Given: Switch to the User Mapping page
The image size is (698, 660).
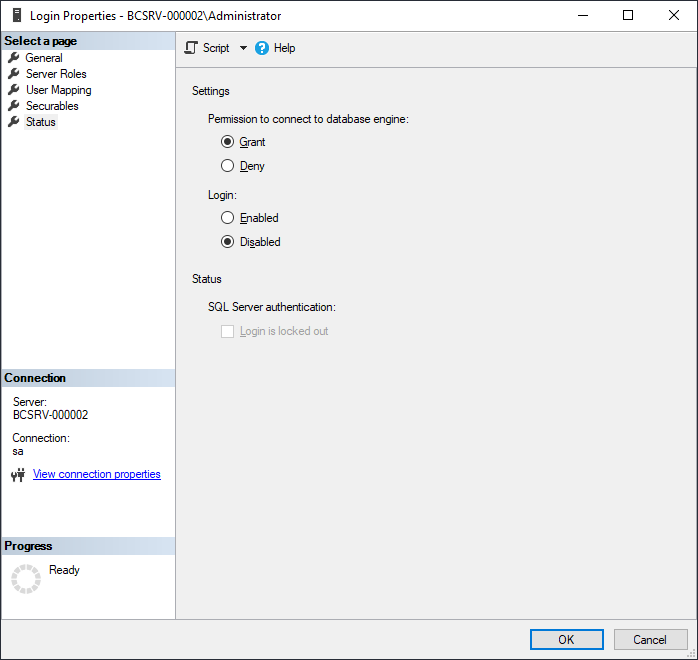Looking at the screenshot, I should pyautogui.click(x=58, y=90).
